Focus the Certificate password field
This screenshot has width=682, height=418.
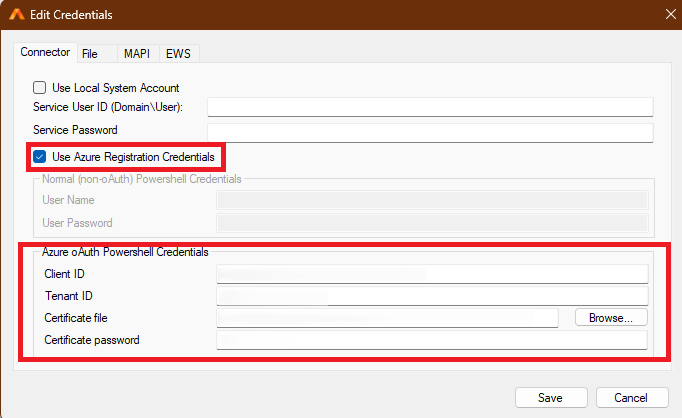(432, 340)
